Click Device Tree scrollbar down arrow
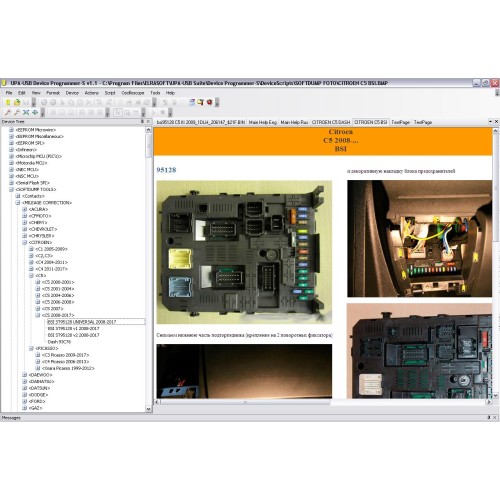The height and width of the screenshot is (500, 500). pyautogui.click(x=149, y=409)
